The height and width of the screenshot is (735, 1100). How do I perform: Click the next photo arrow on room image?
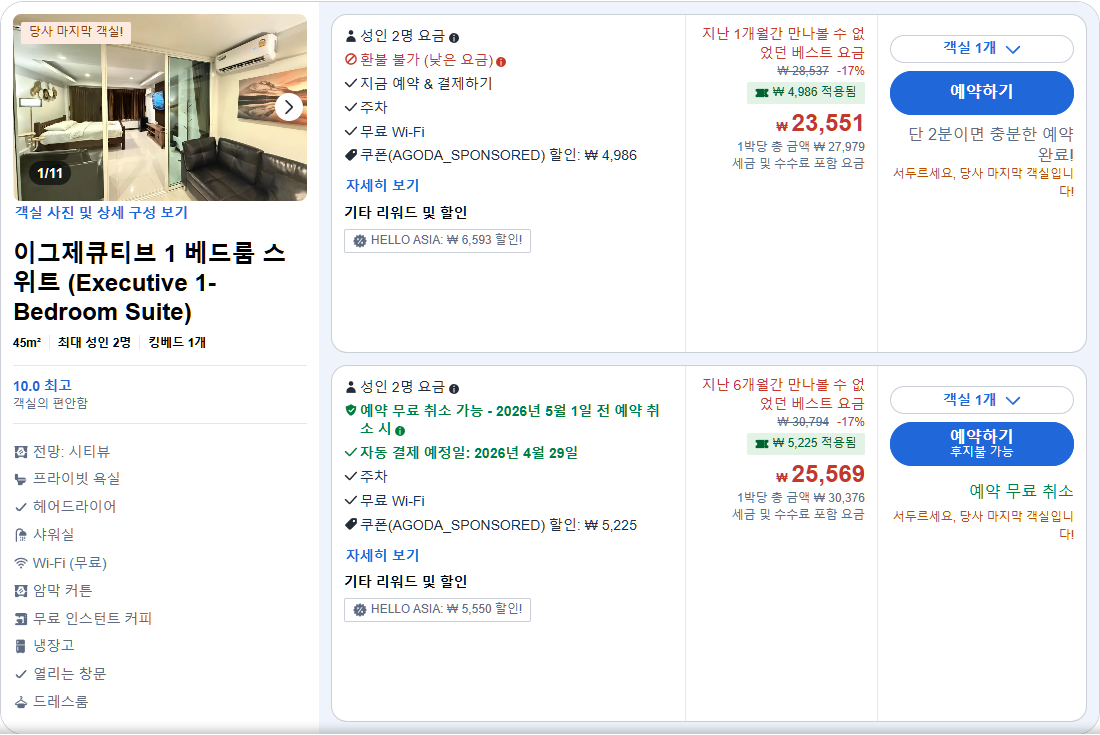[x=288, y=106]
